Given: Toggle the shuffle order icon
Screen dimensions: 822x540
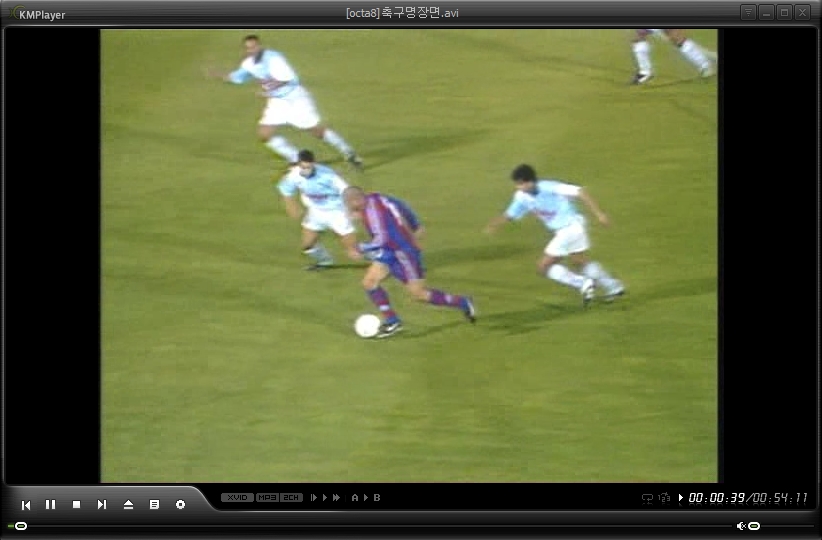Looking at the screenshot, I should click(x=664, y=498).
